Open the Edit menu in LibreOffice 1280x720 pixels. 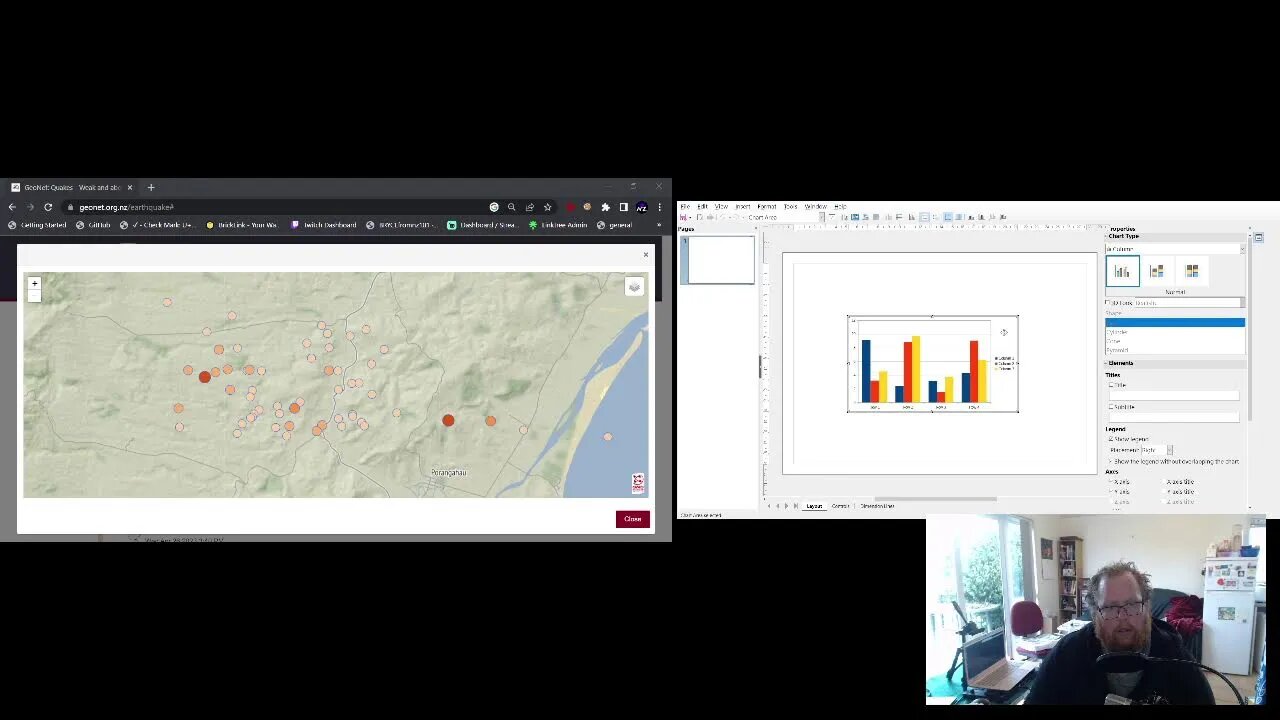pyautogui.click(x=702, y=206)
